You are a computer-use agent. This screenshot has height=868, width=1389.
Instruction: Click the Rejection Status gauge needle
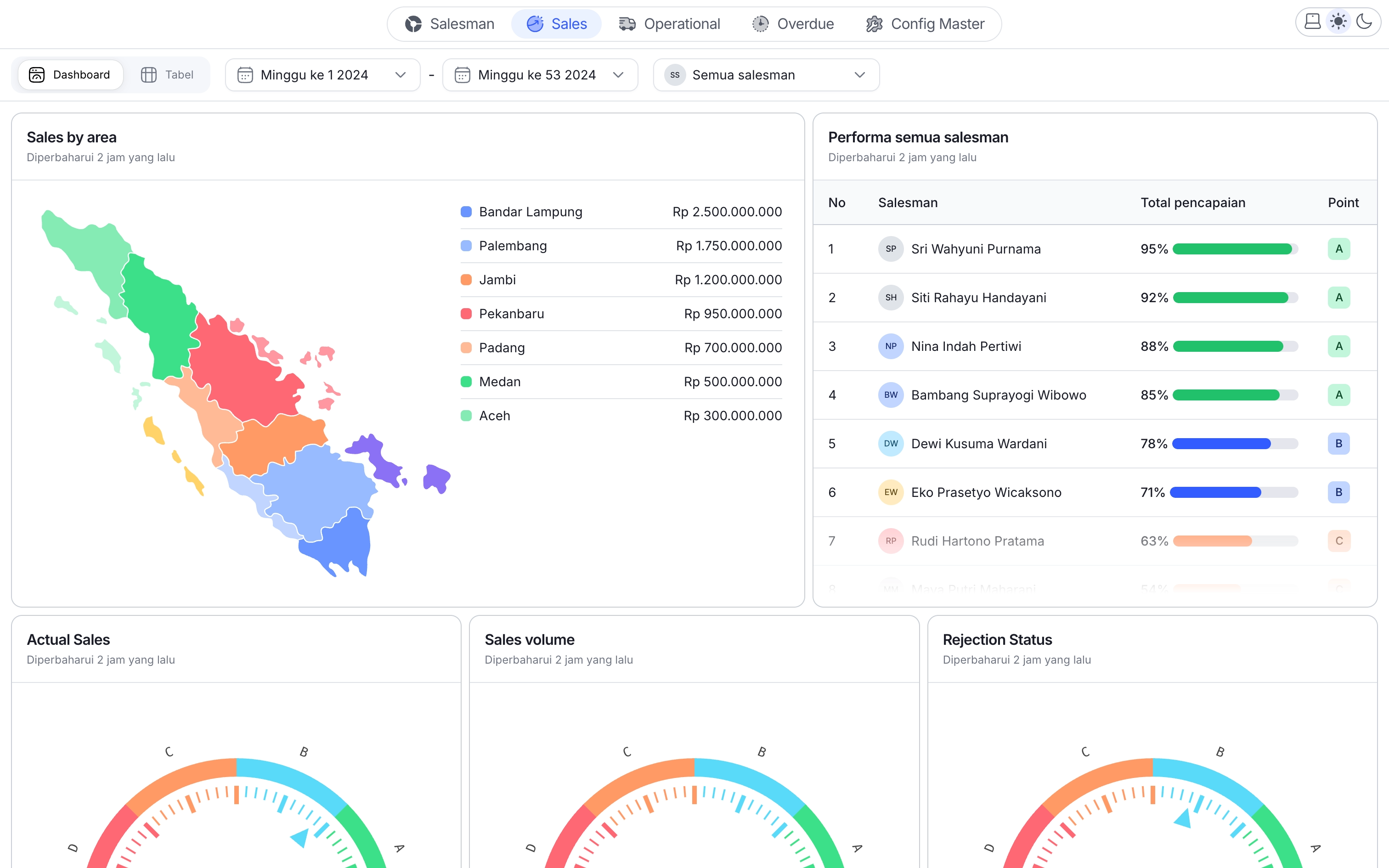1184,818
